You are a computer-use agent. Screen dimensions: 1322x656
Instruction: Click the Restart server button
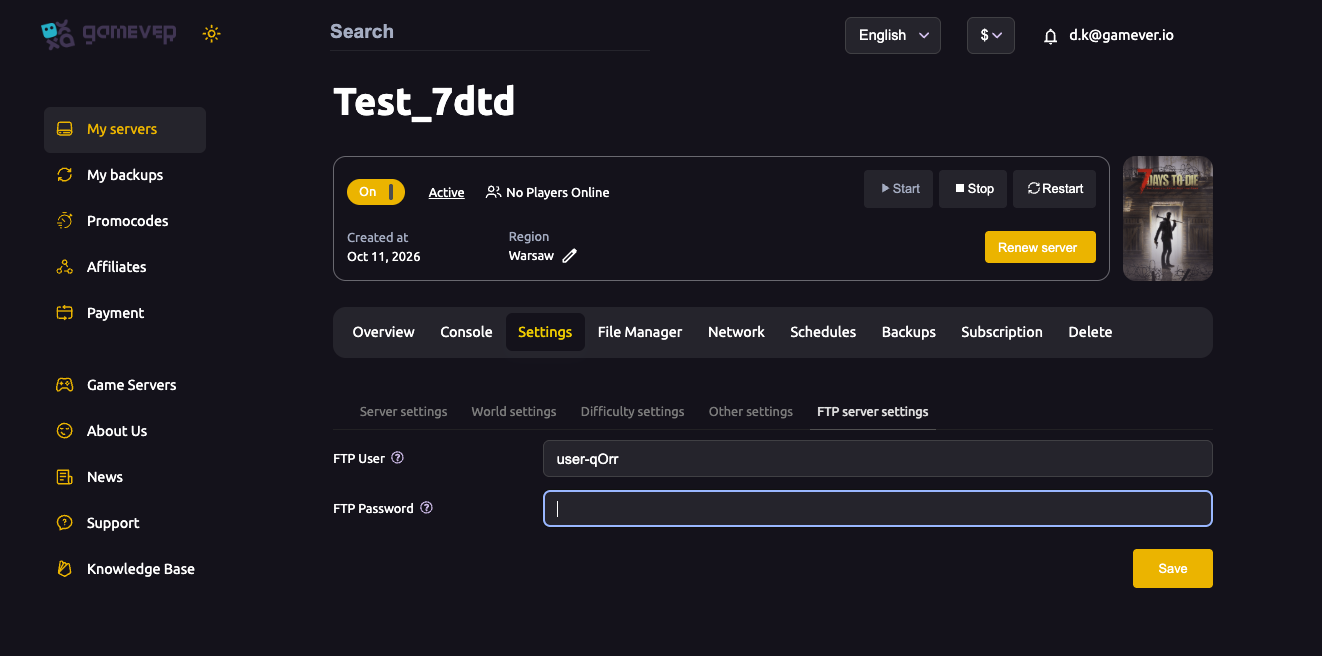(x=1054, y=189)
